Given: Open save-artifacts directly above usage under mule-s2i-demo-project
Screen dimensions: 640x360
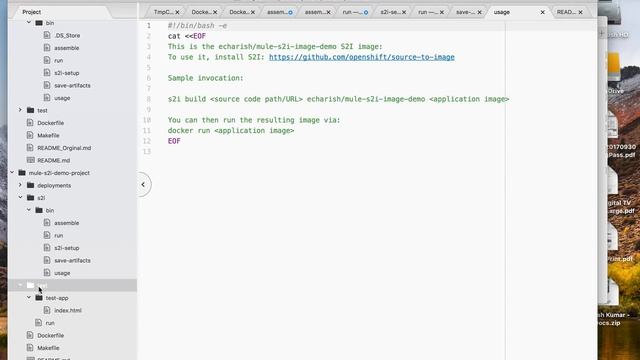Looking at the screenshot, I should 72,260.
